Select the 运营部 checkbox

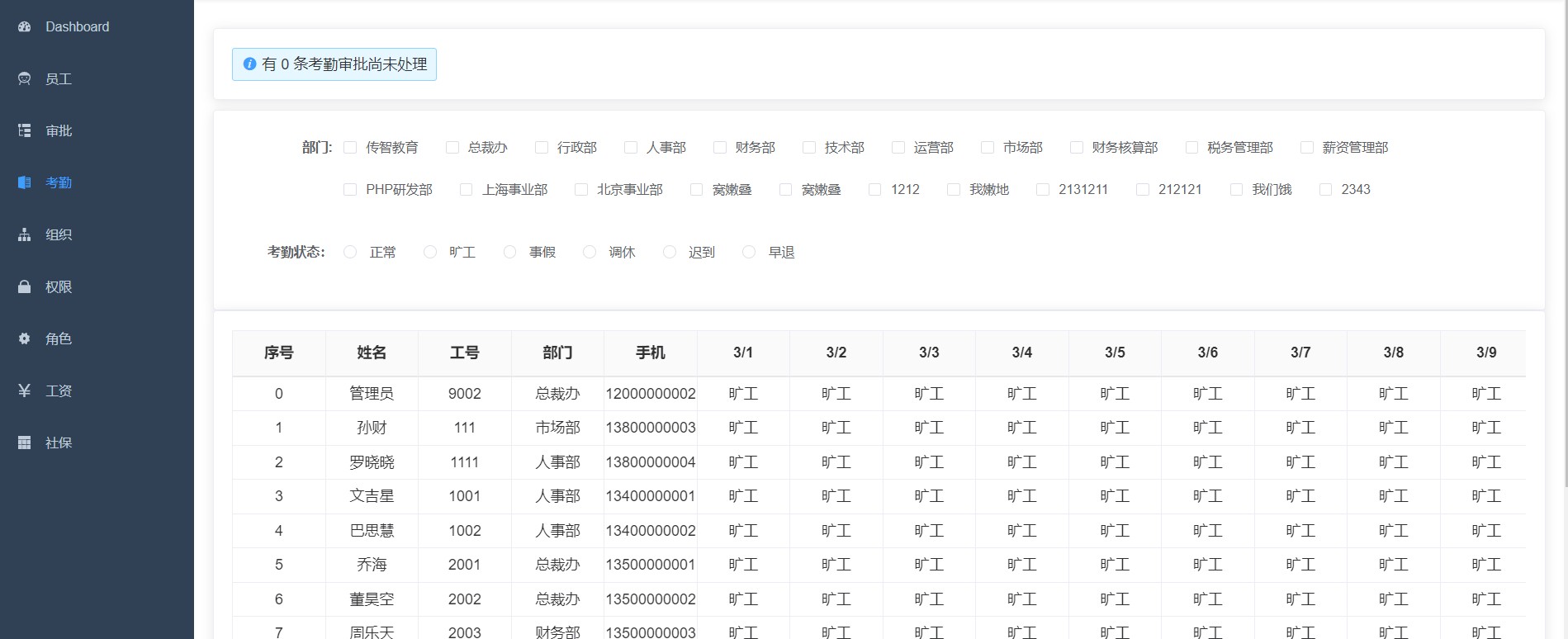898,147
